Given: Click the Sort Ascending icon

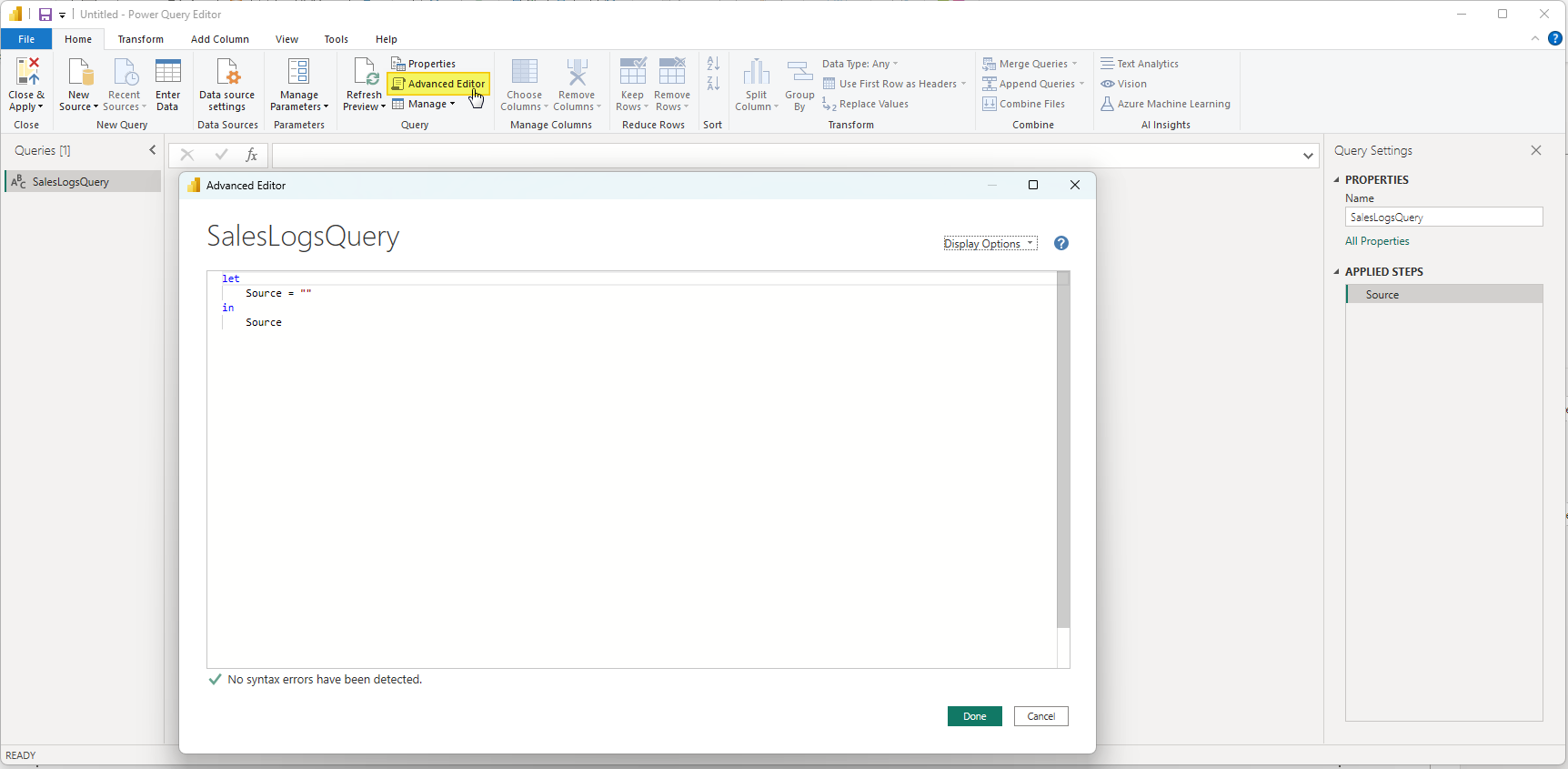Looking at the screenshot, I should [x=713, y=64].
